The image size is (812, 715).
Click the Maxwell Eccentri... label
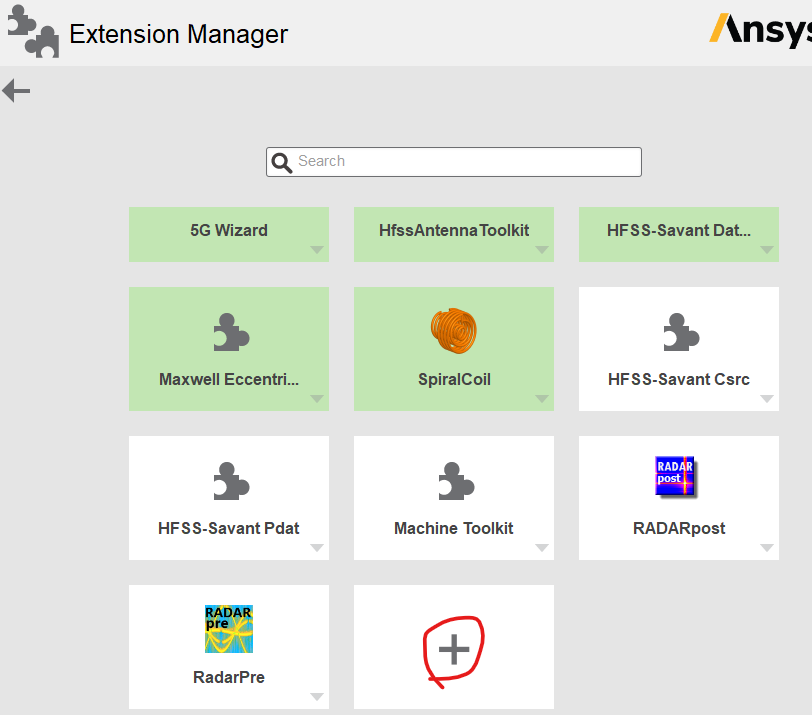[229, 380]
